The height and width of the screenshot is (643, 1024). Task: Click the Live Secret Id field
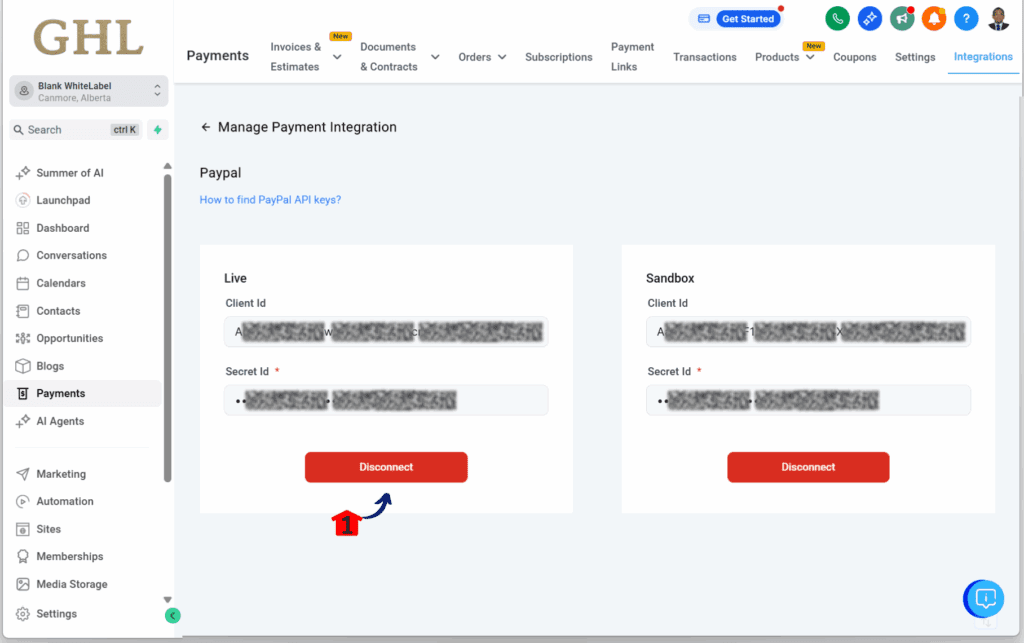click(386, 400)
